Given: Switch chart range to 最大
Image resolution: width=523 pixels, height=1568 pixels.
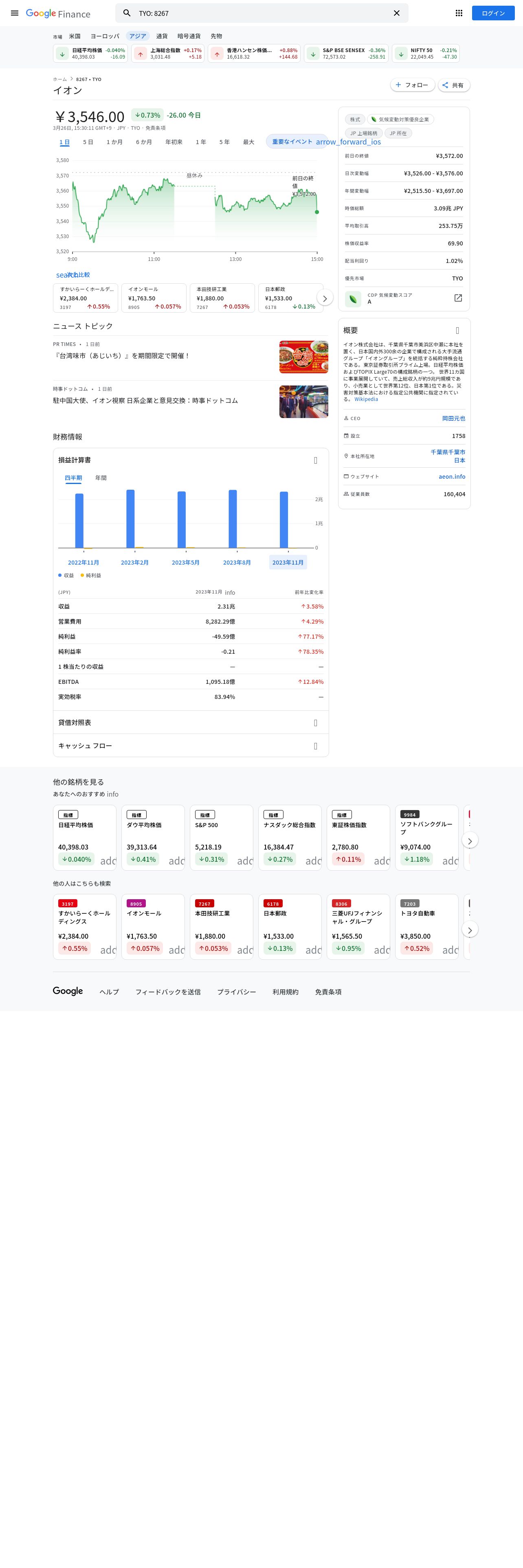Looking at the screenshot, I should [248, 142].
